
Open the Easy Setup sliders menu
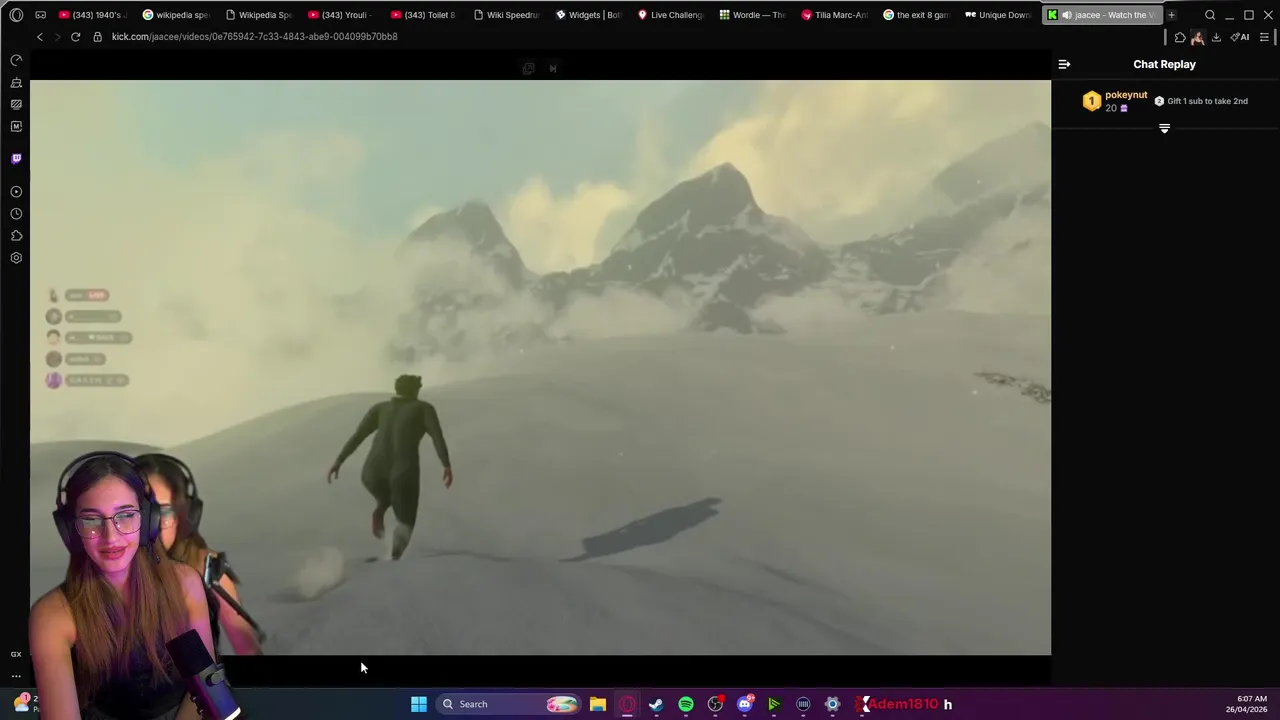pos(1264,37)
